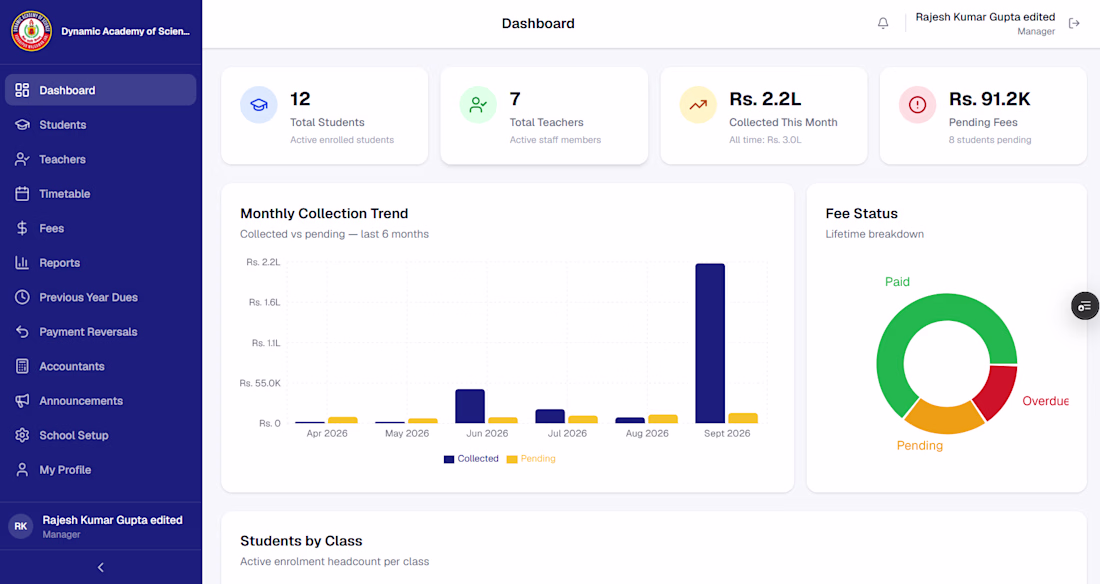Click the Fee Status heading
1100x584 pixels.
pos(861,213)
